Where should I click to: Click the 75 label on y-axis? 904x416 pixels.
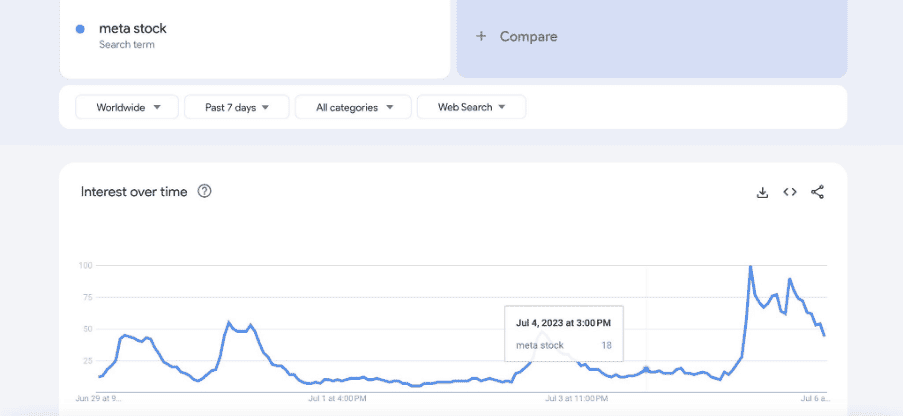point(88,297)
